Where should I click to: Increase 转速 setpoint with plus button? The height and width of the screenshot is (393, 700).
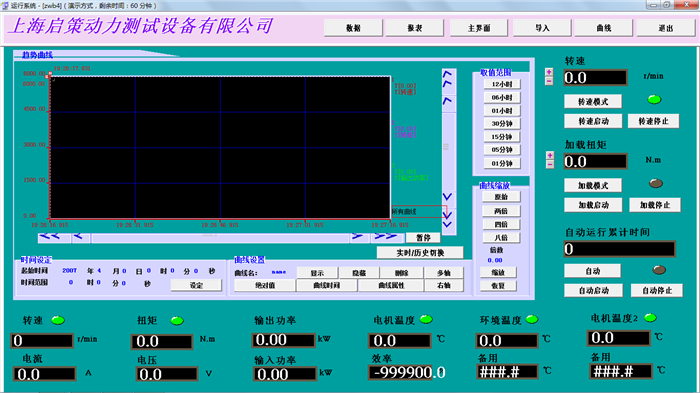click(x=549, y=72)
